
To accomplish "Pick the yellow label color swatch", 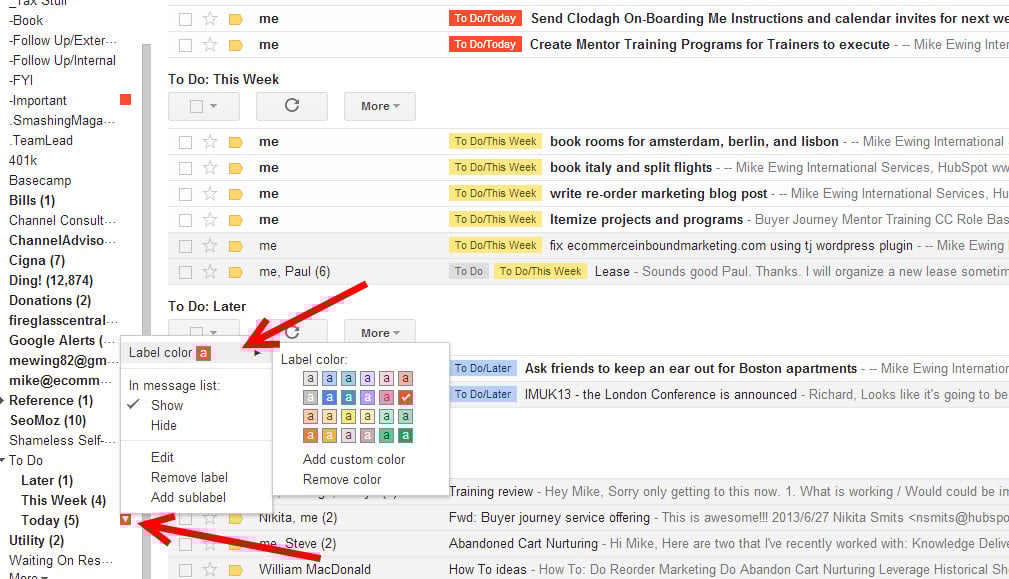I will click(349, 416).
